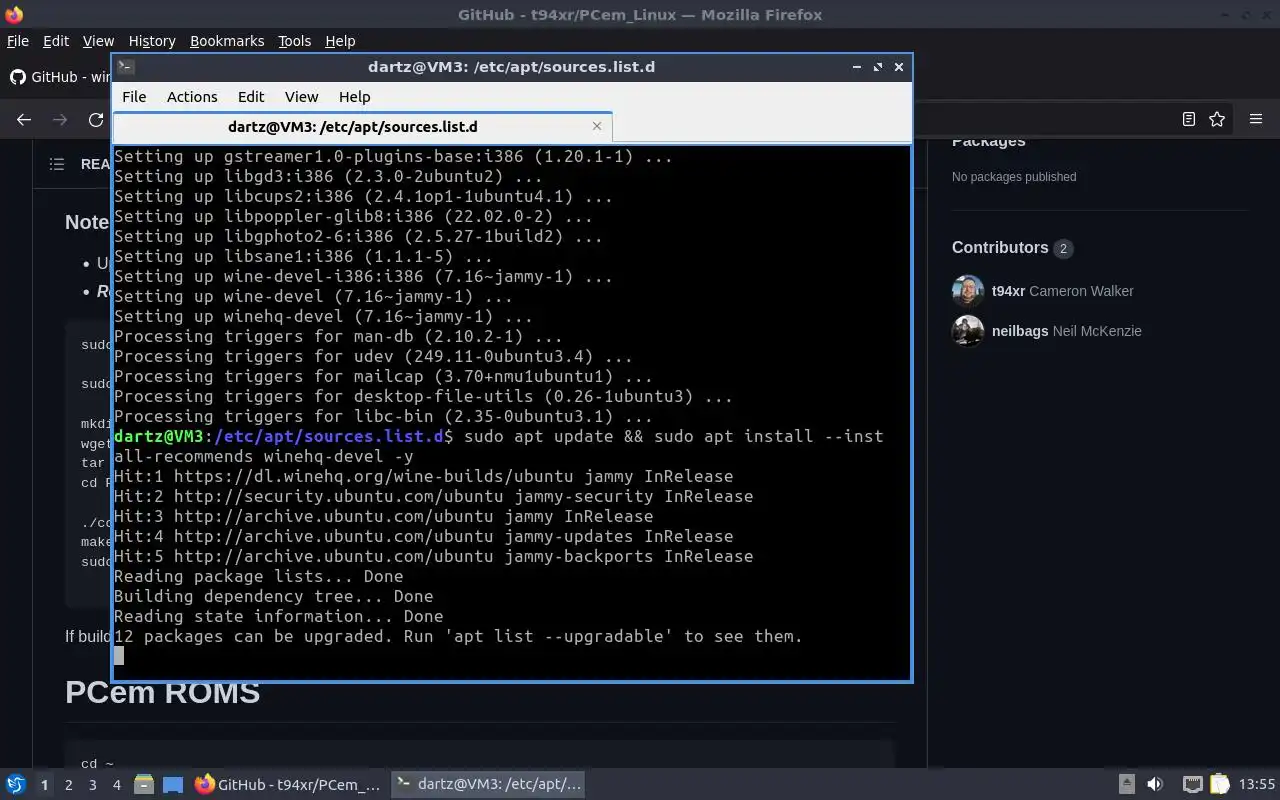Open contributor t94xr Cameron Walker profile
Image resolution: width=1280 pixels, height=800 pixels.
[x=1063, y=291]
